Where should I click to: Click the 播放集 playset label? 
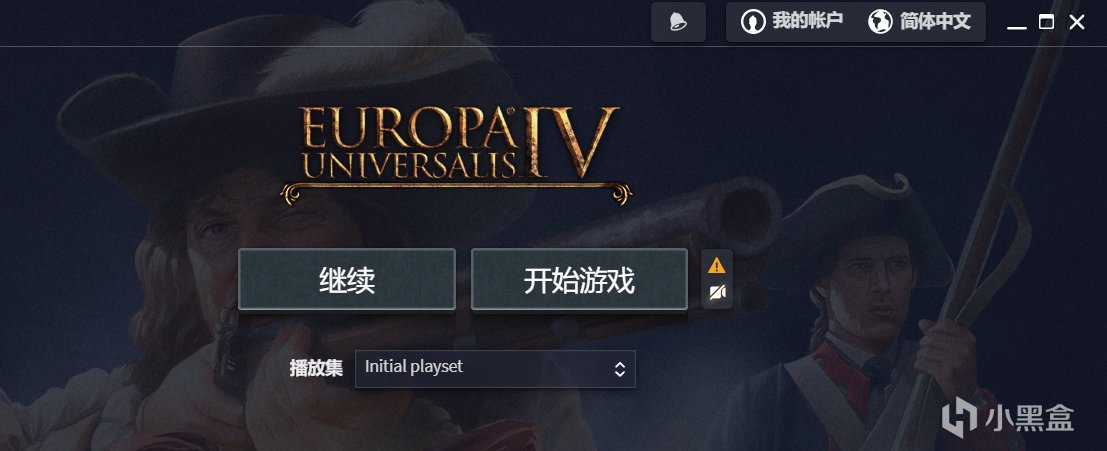(316, 368)
